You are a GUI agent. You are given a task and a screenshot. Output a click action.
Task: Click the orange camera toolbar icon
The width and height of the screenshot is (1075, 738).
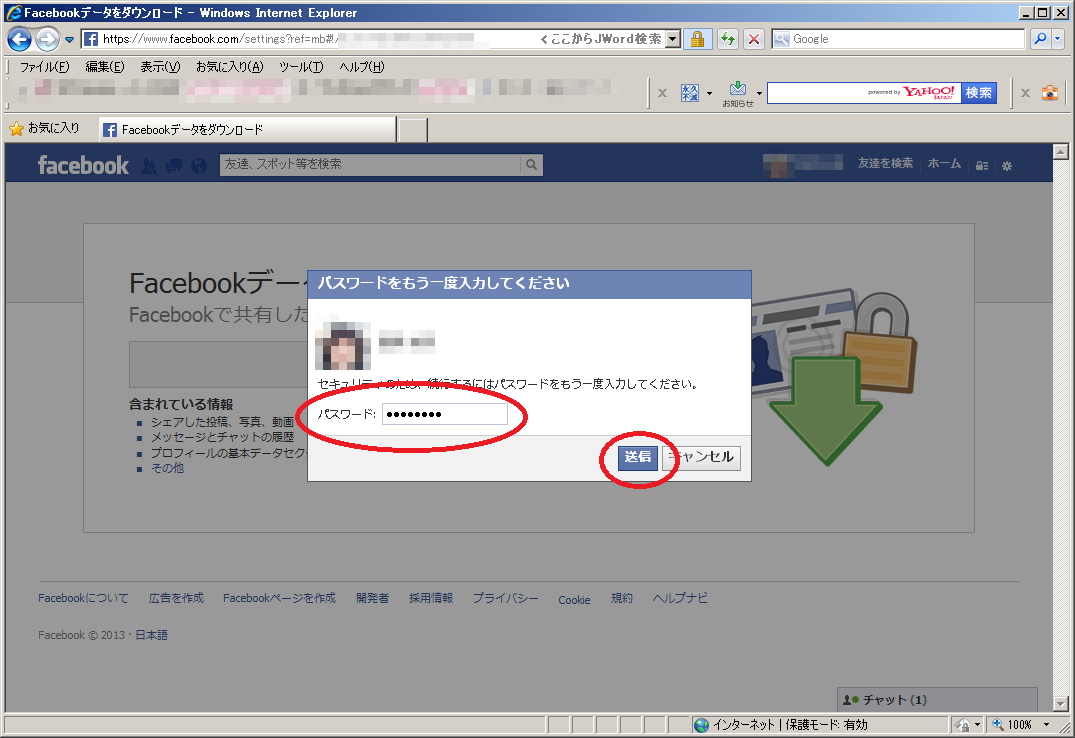[1050, 93]
